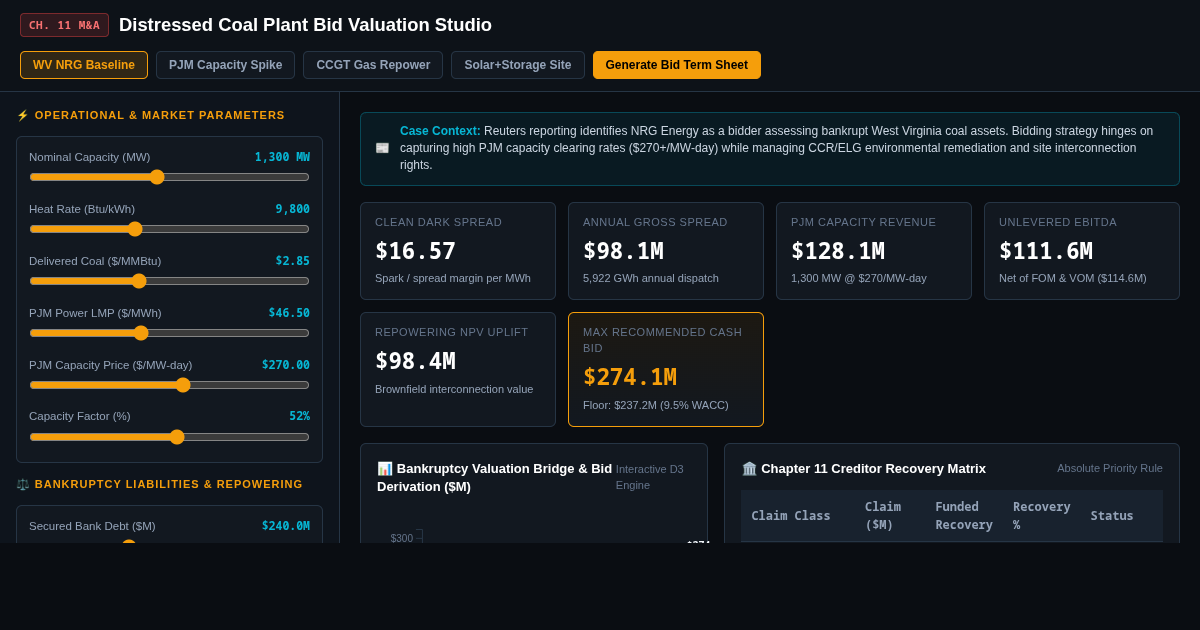Select the WV NRG Baseline scenario tab
This screenshot has width=1200, height=630.
pos(84,65)
